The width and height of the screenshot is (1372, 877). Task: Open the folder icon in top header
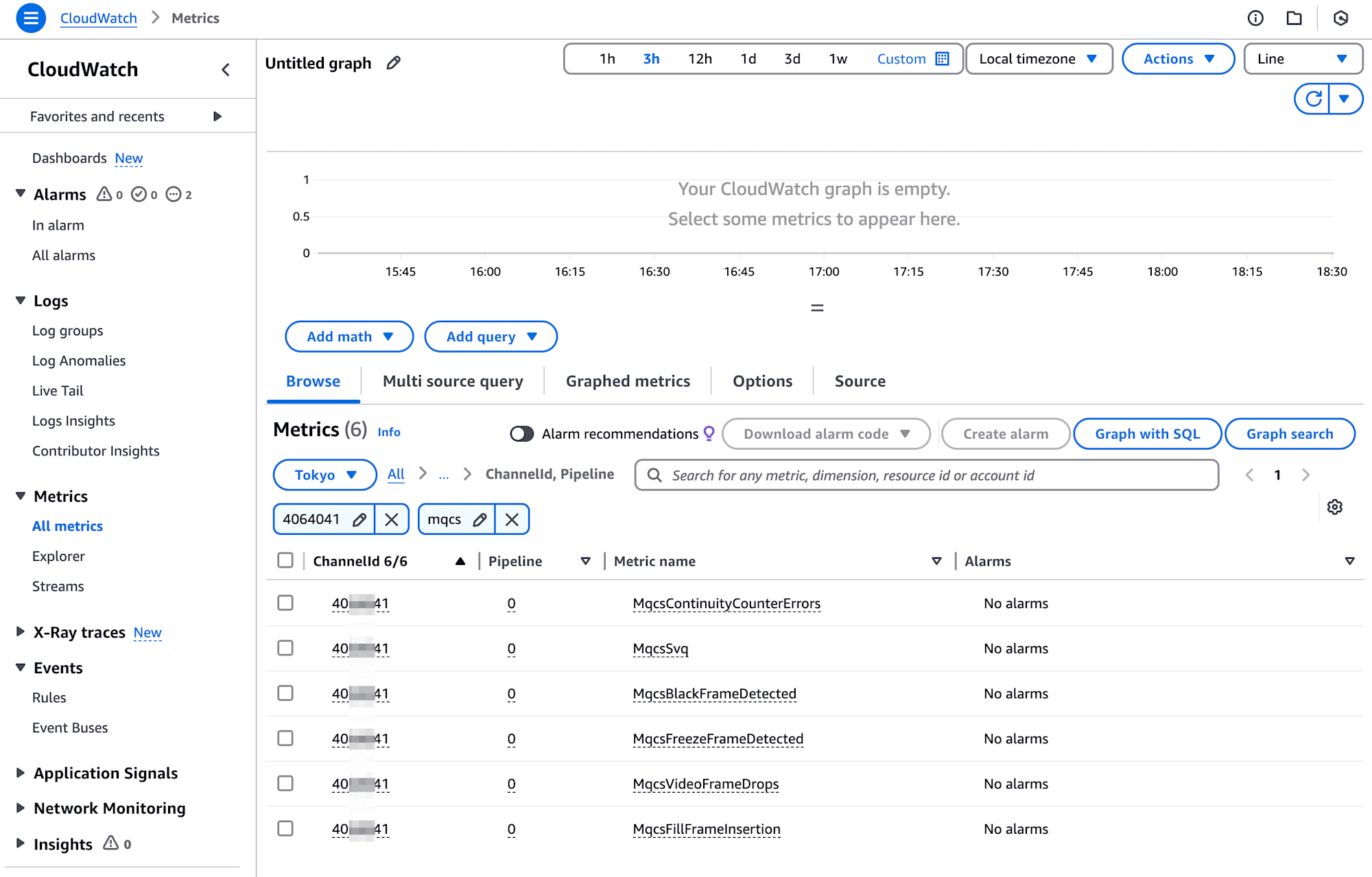pyautogui.click(x=1294, y=19)
